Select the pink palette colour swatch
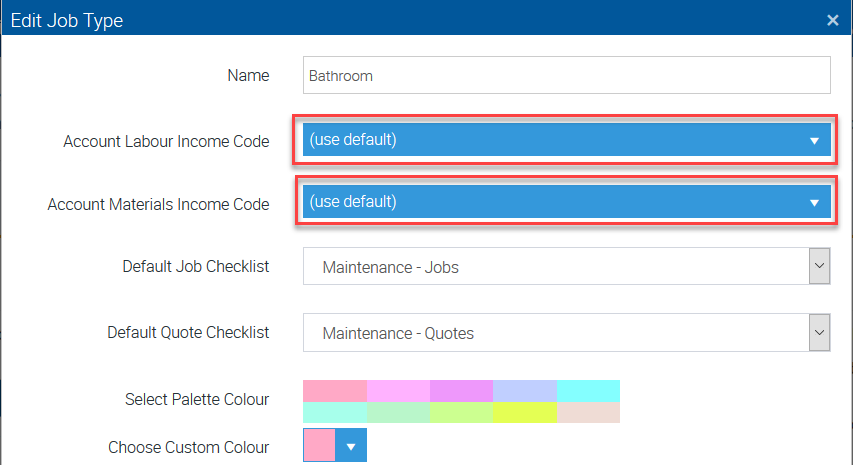 click(x=335, y=390)
